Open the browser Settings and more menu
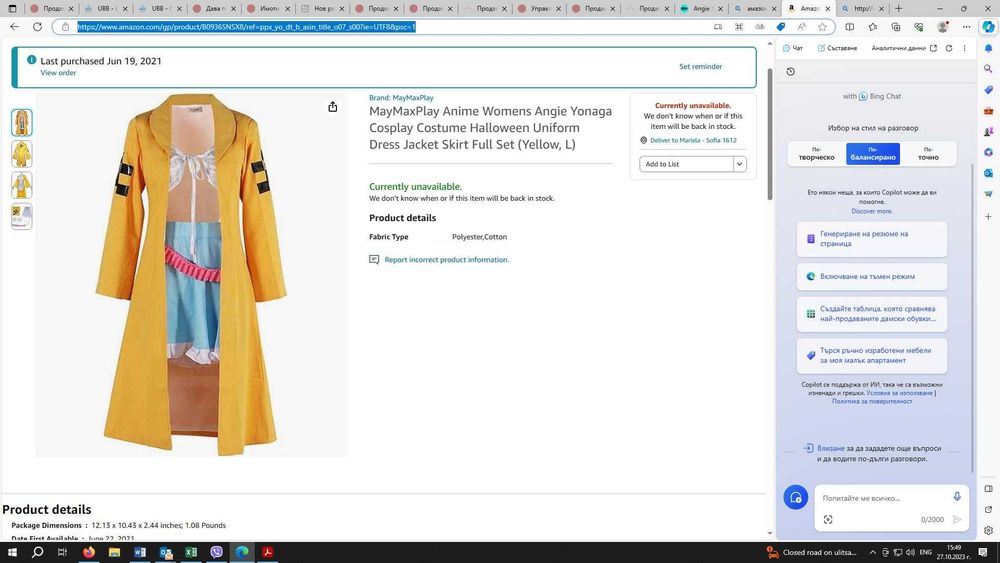Viewport: 1000px width, 563px height. tap(966, 27)
